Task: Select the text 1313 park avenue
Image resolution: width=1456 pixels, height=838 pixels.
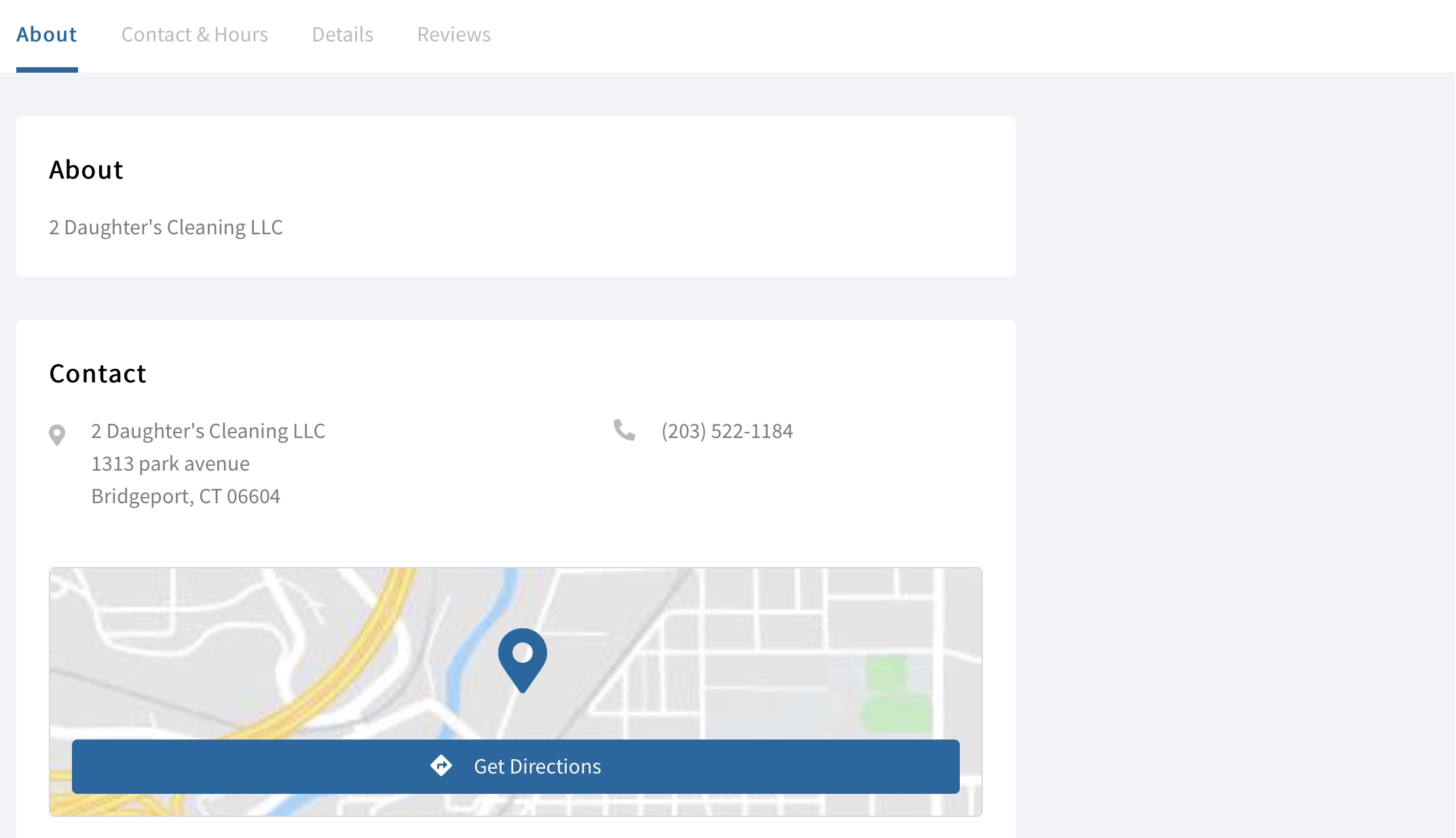Action: point(170,464)
